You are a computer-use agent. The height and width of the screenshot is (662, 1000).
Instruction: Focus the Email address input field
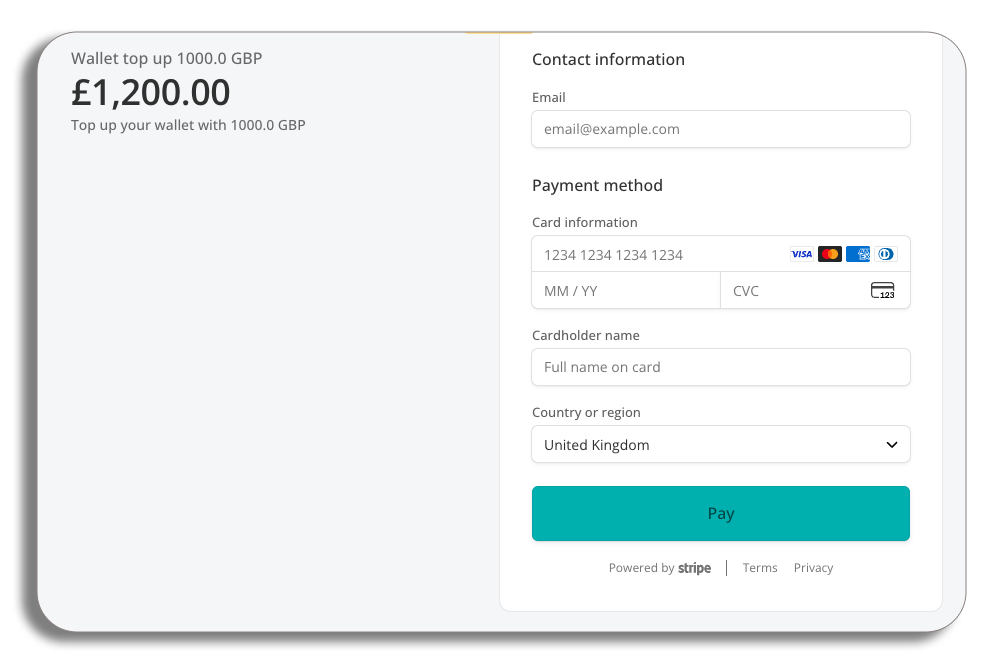pos(720,129)
